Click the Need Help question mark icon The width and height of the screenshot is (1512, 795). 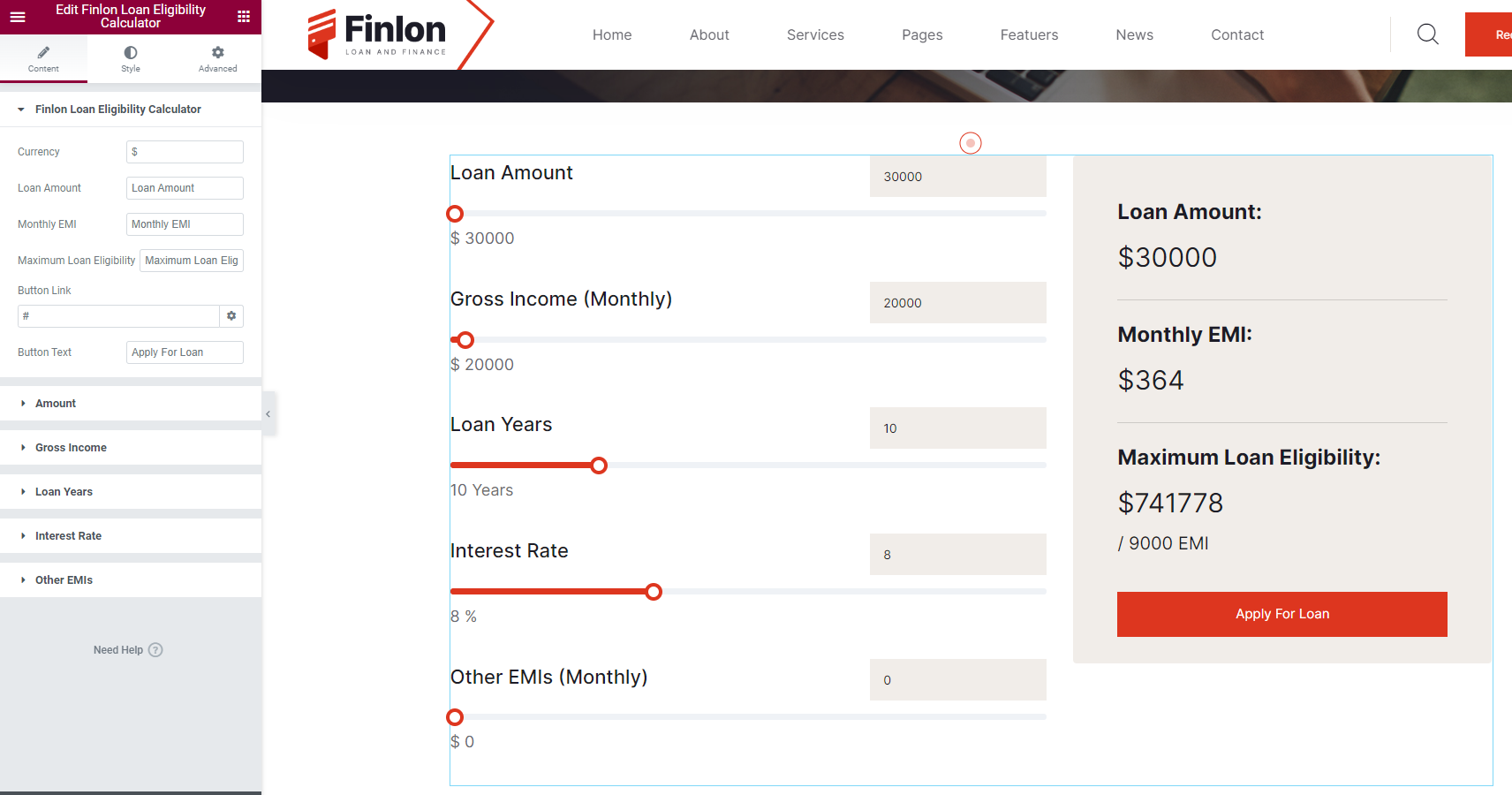tap(155, 650)
